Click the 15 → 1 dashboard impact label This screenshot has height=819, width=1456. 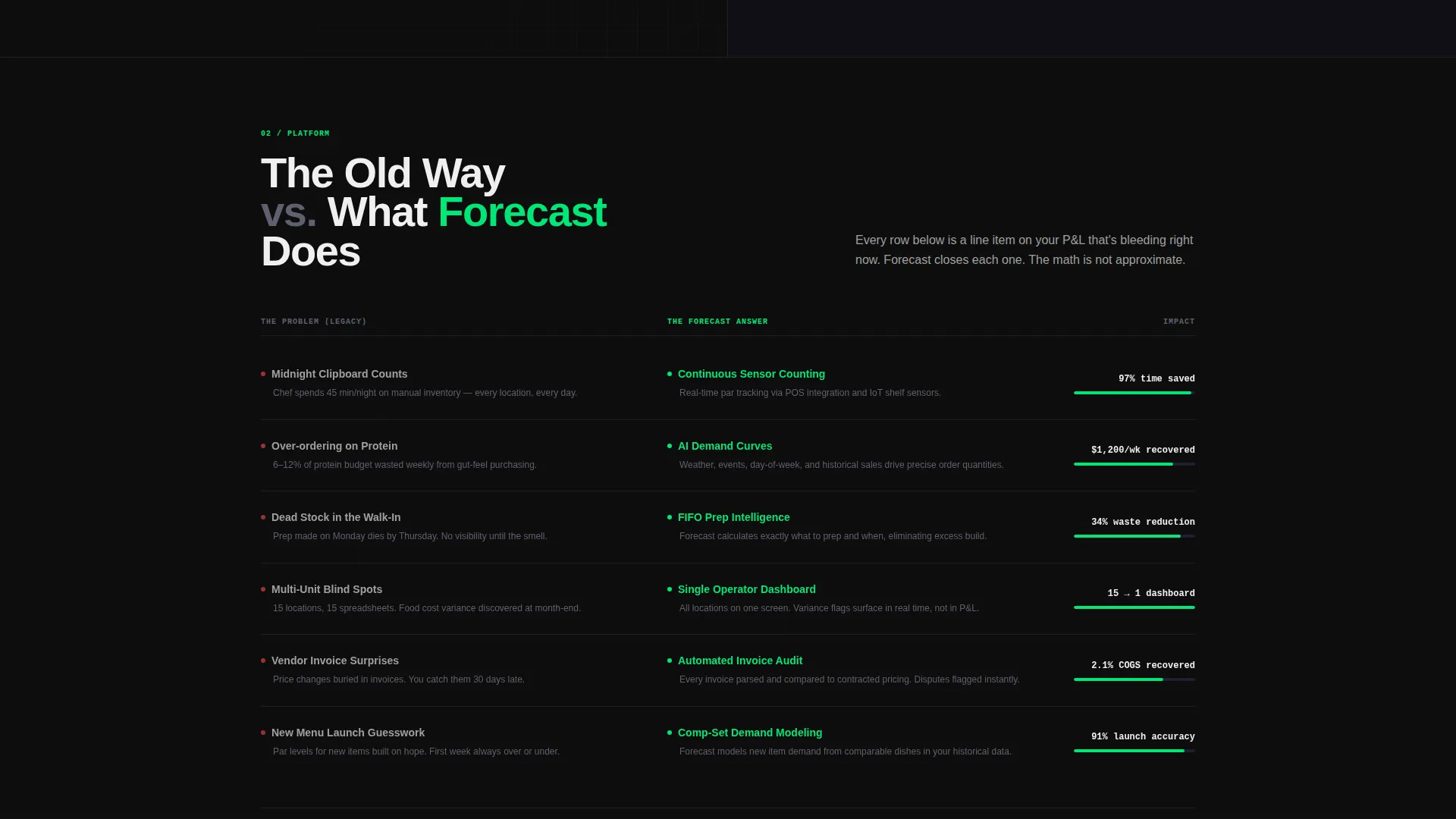click(1151, 594)
